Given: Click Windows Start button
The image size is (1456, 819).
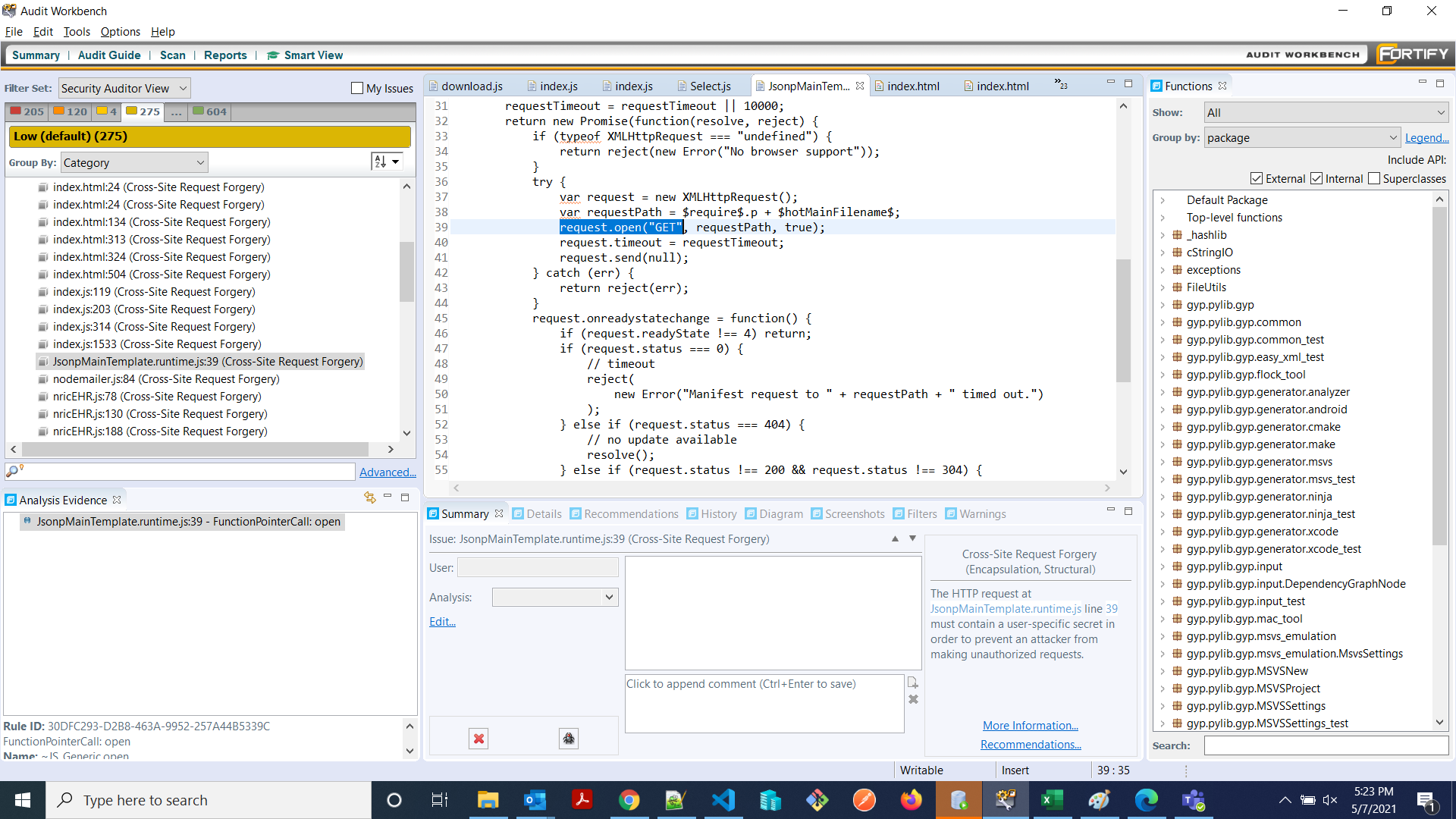Looking at the screenshot, I should pyautogui.click(x=23, y=800).
